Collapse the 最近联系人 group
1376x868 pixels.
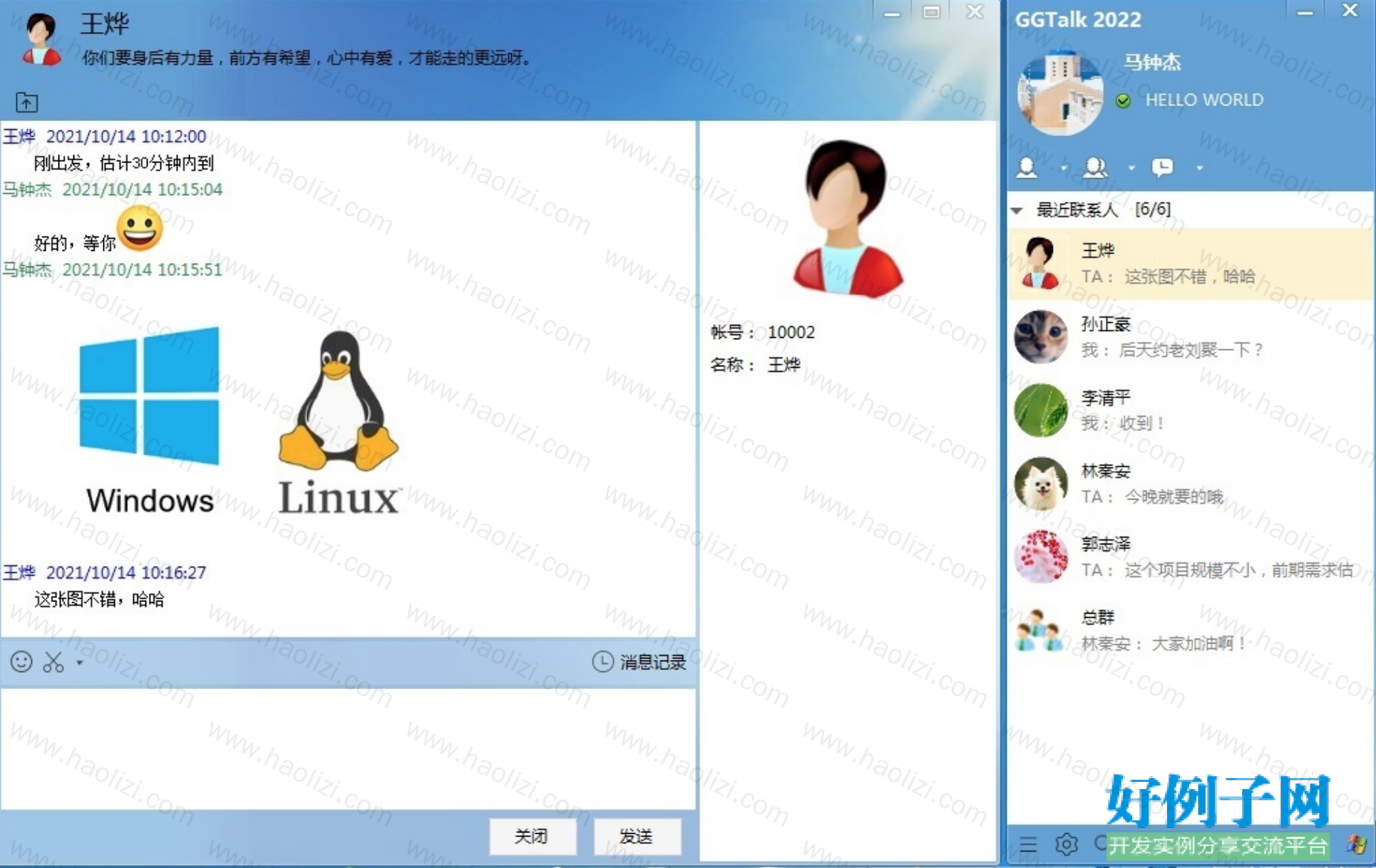coord(1017,210)
